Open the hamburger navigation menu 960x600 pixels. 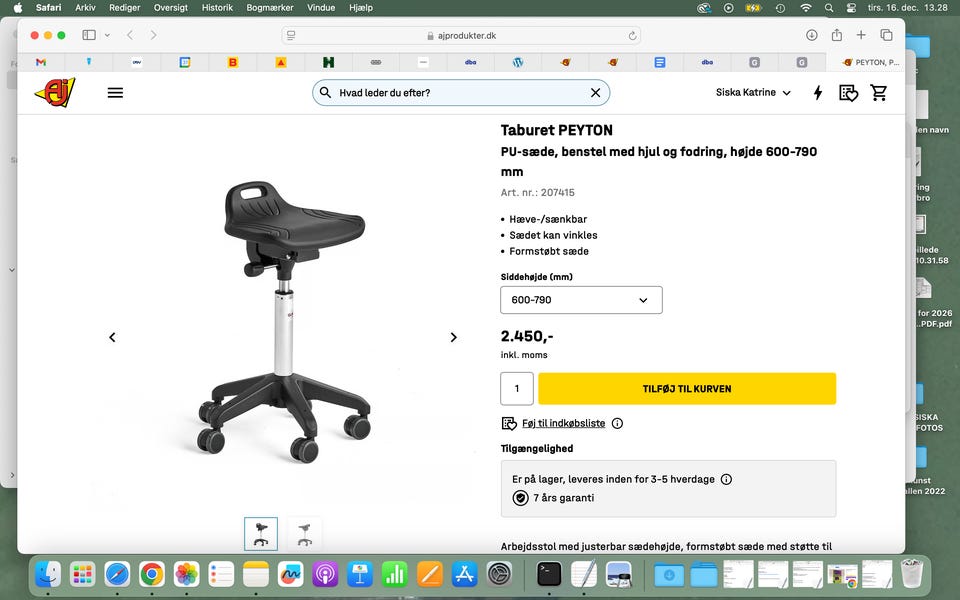(x=115, y=92)
